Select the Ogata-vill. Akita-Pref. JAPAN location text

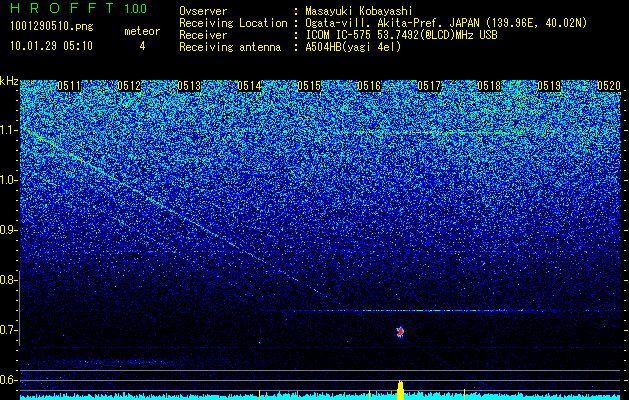(x=446, y=23)
